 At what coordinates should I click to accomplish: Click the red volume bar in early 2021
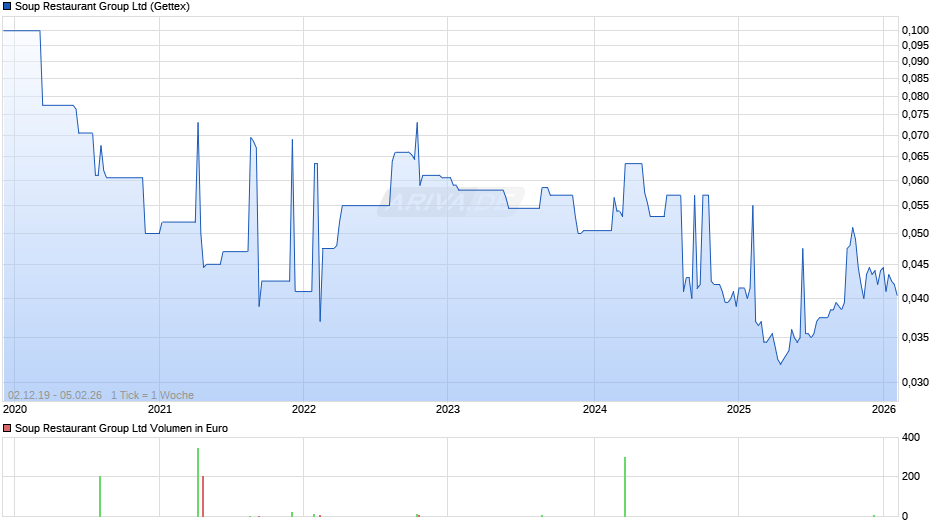203,496
